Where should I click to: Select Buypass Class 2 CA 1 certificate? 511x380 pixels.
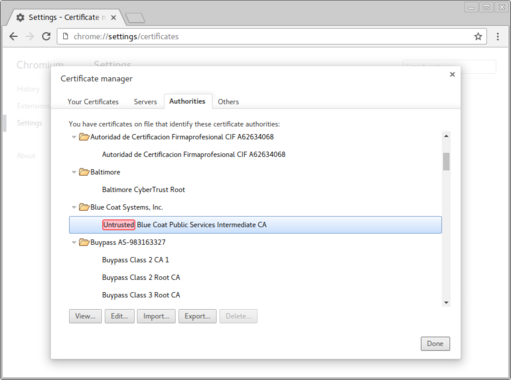pos(135,260)
